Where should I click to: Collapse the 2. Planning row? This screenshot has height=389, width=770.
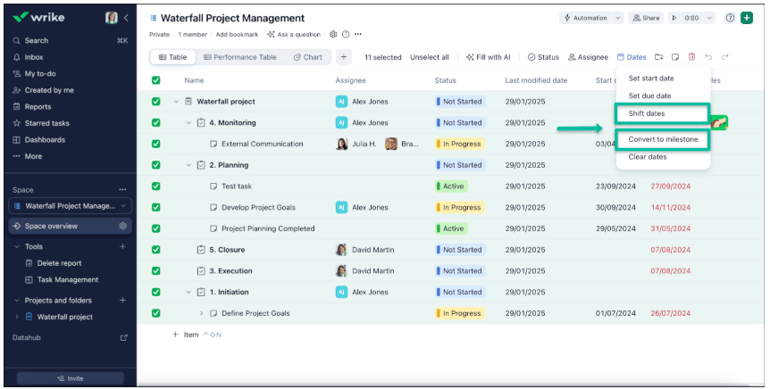point(189,165)
